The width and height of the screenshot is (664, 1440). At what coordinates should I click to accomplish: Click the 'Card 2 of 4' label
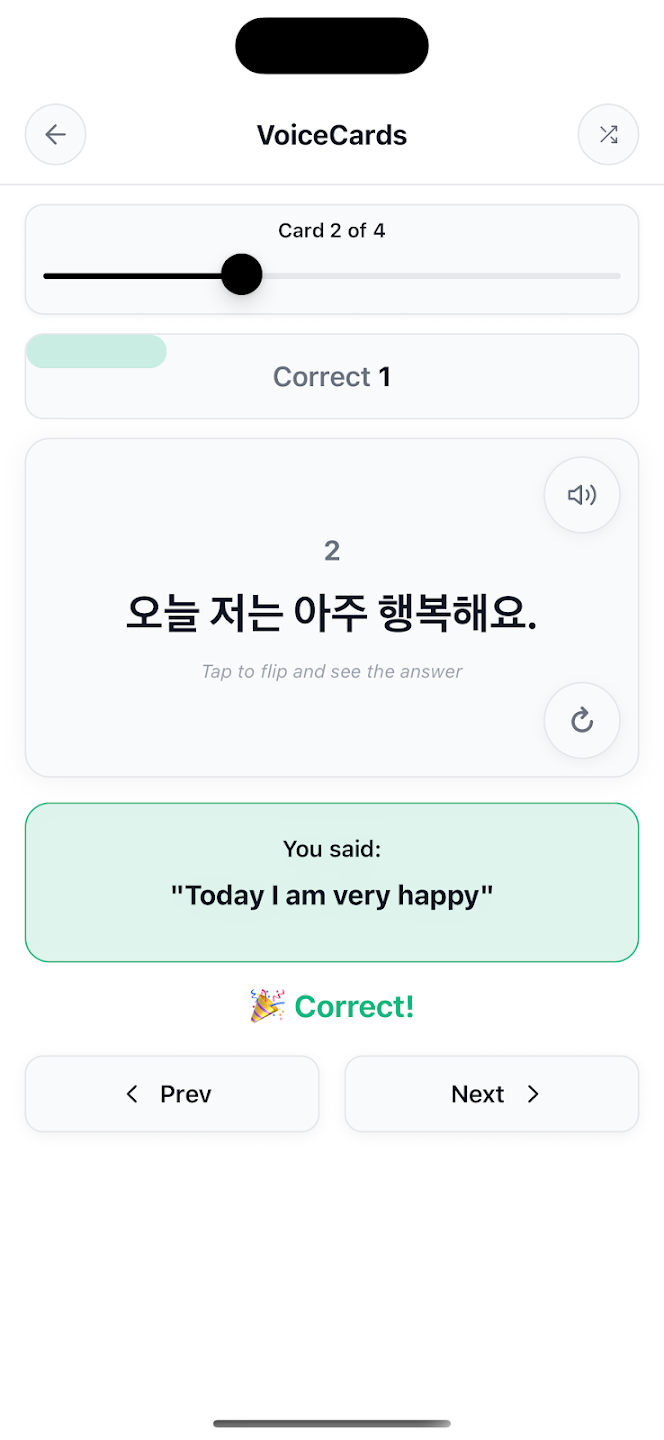tap(332, 230)
